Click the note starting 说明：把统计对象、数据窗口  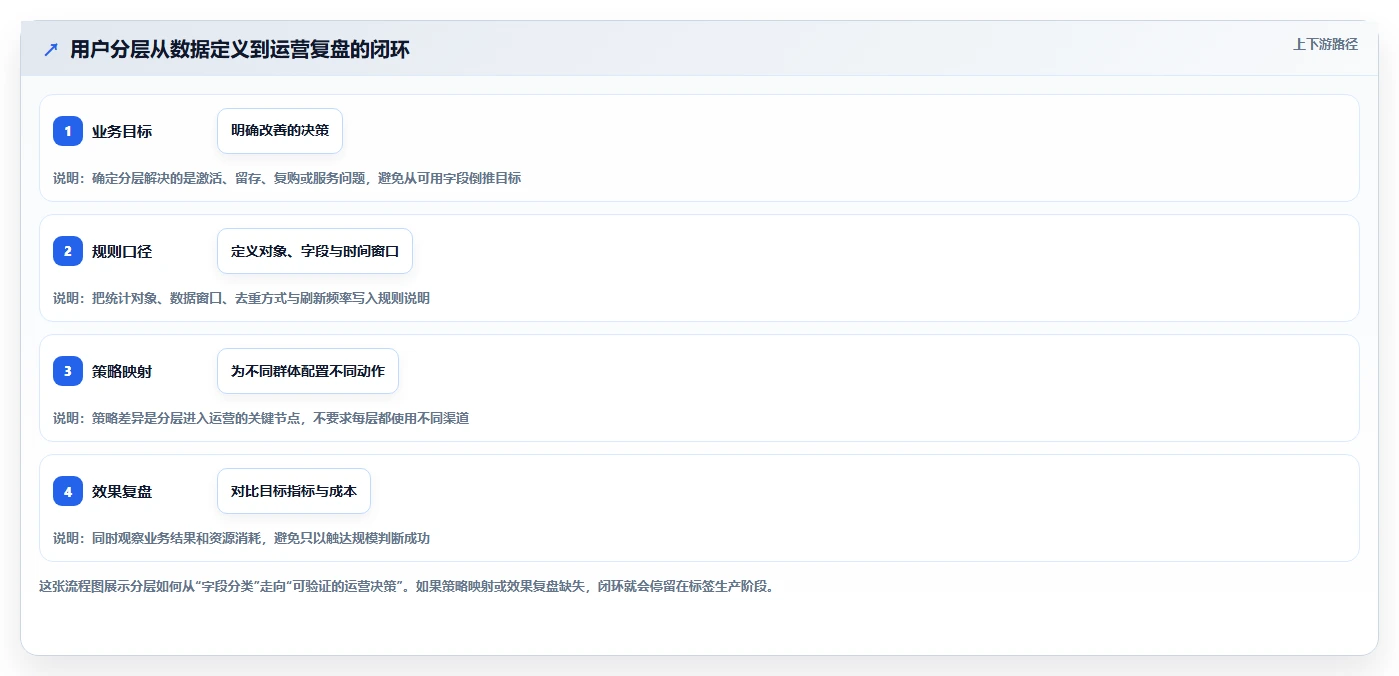pyautogui.click(x=241, y=298)
